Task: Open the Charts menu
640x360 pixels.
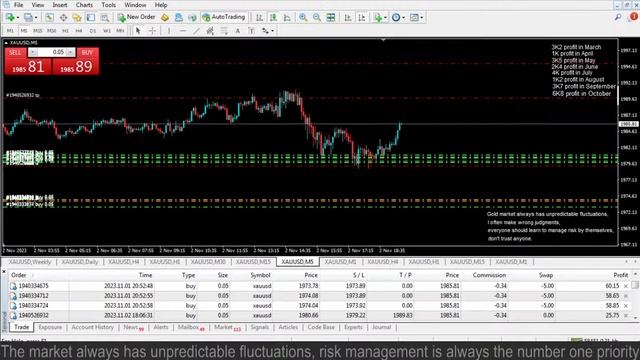Action: pyautogui.click(x=84, y=5)
